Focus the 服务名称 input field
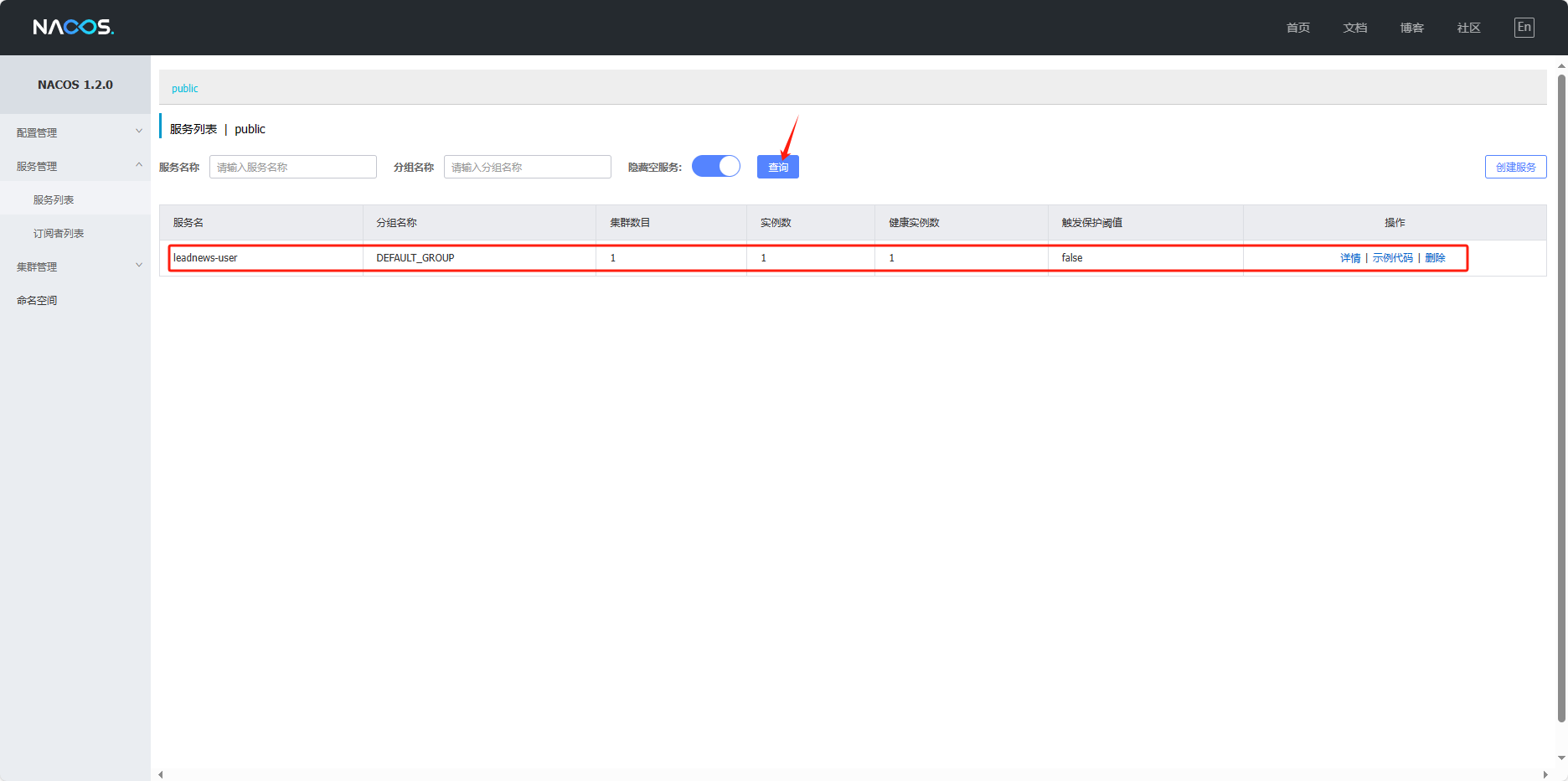Viewport: 1568px width, 781px height. click(x=293, y=167)
